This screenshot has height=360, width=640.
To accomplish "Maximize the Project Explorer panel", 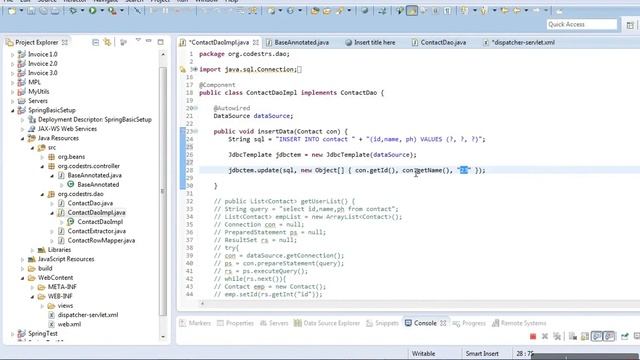I will [x=160, y=42].
